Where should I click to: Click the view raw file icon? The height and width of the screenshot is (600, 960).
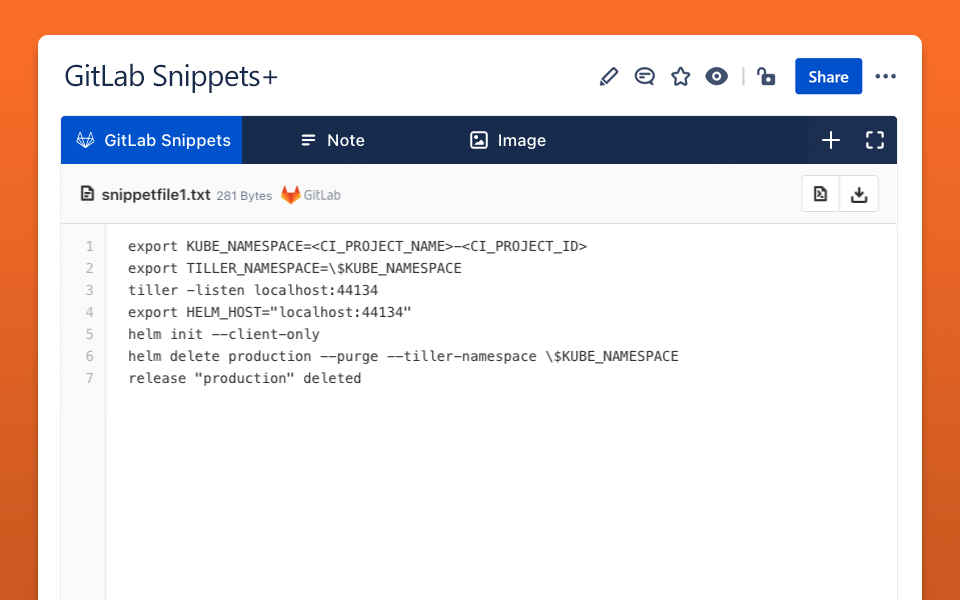click(x=820, y=194)
